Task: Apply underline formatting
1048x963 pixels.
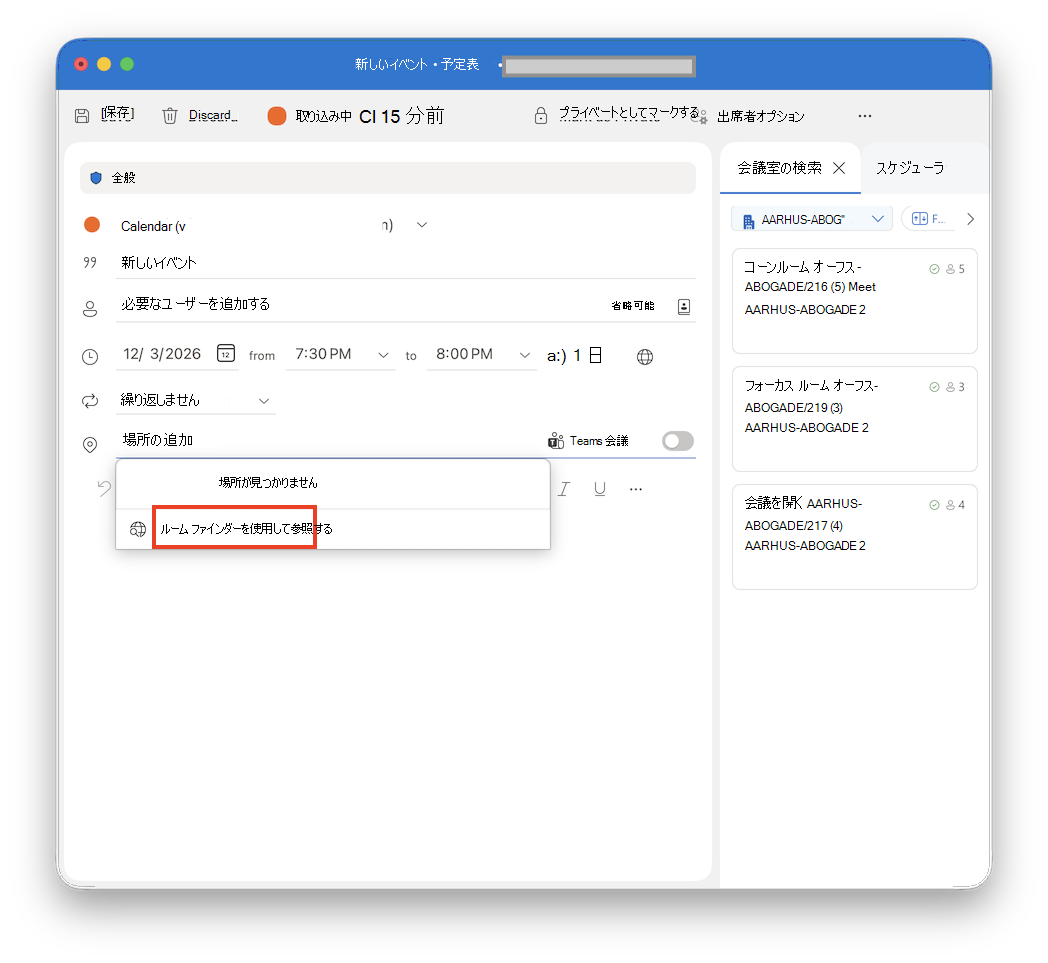Action: point(600,489)
